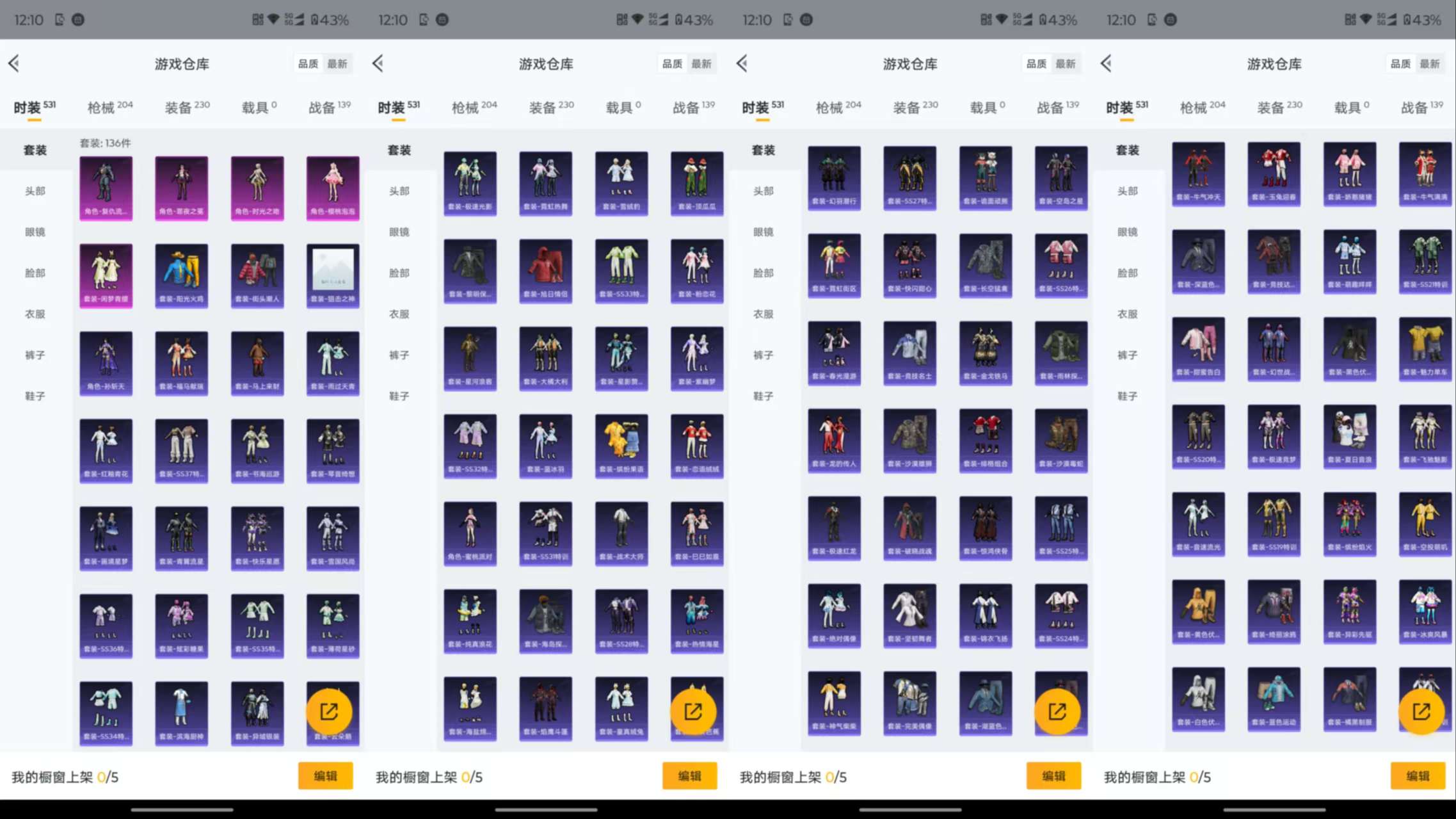The image size is (1456, 819).
Task: Open the 套装-玉兔迎春 red and white outfit
Action: click(1274, 174)
